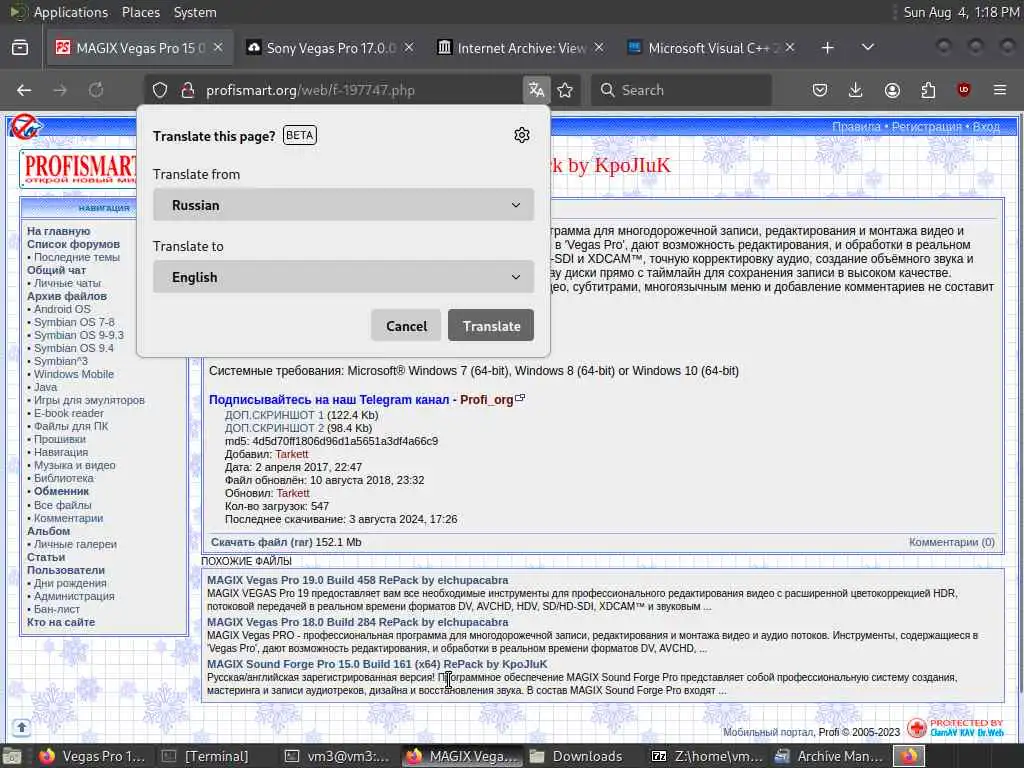Viewport: 1024px width, 768px height.
Task: Switch to Internet Archive tab
Action: pyautogui.click(x=520, y=48)
